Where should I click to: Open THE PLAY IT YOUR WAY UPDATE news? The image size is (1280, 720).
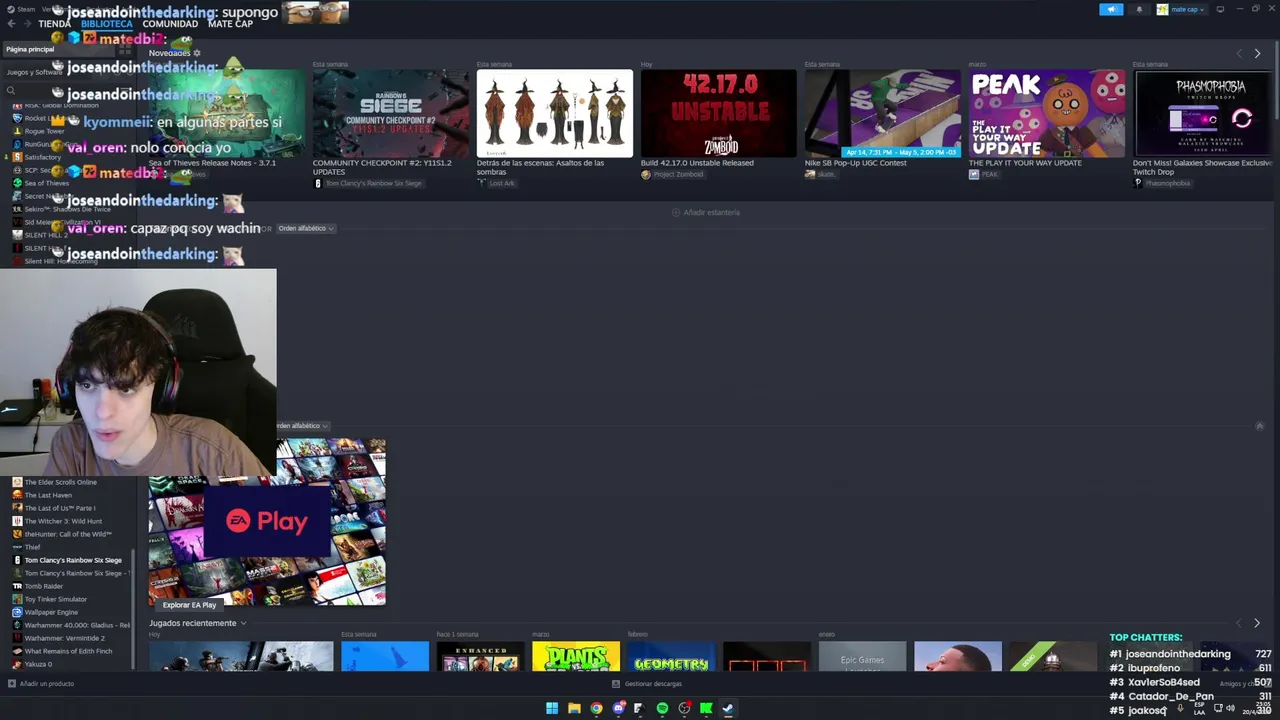[1046, 113]
